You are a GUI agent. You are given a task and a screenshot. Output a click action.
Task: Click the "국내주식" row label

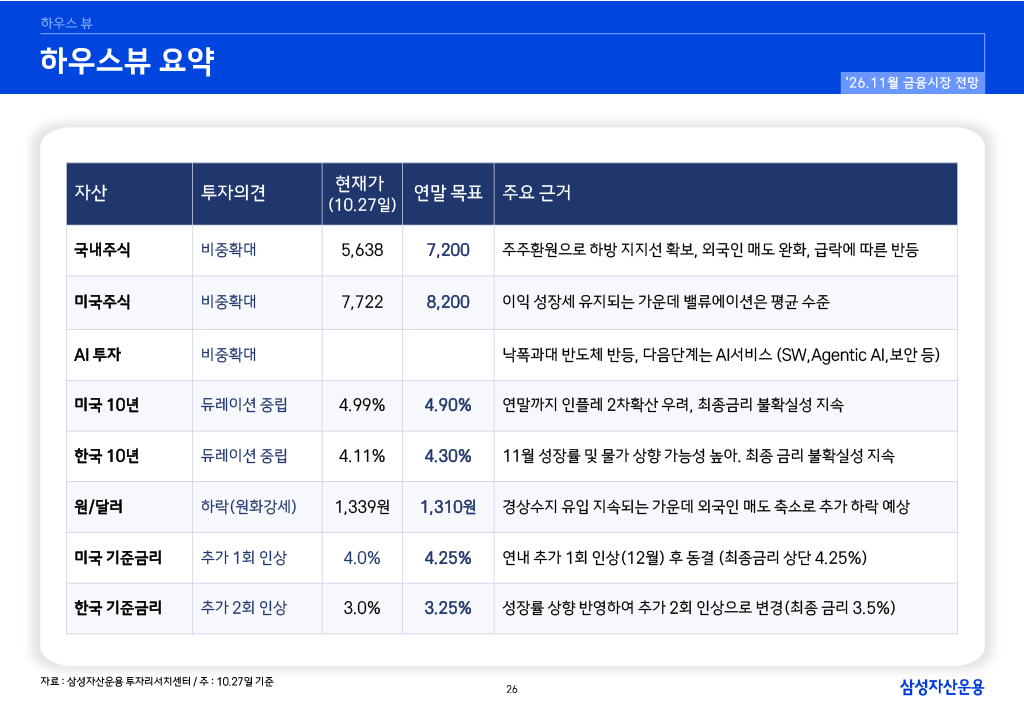click(102, 249)
